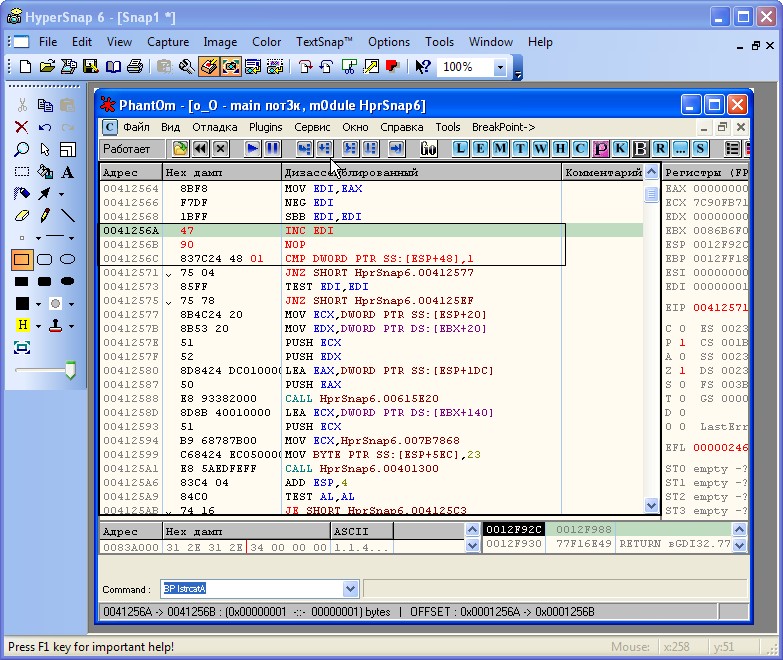Click the gray circle background color swatch

pos(55,303)
